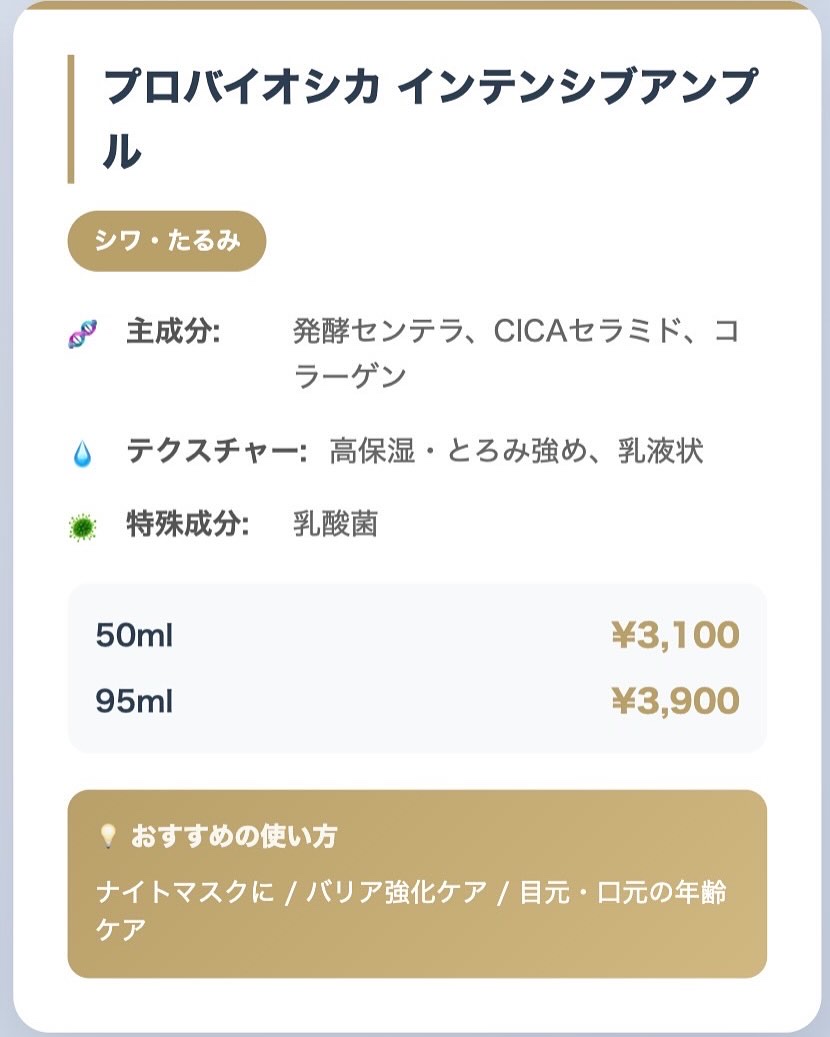Click the ¥3,100 price
This screenshot has height=1037, width=830.
[x=675, y=635]
